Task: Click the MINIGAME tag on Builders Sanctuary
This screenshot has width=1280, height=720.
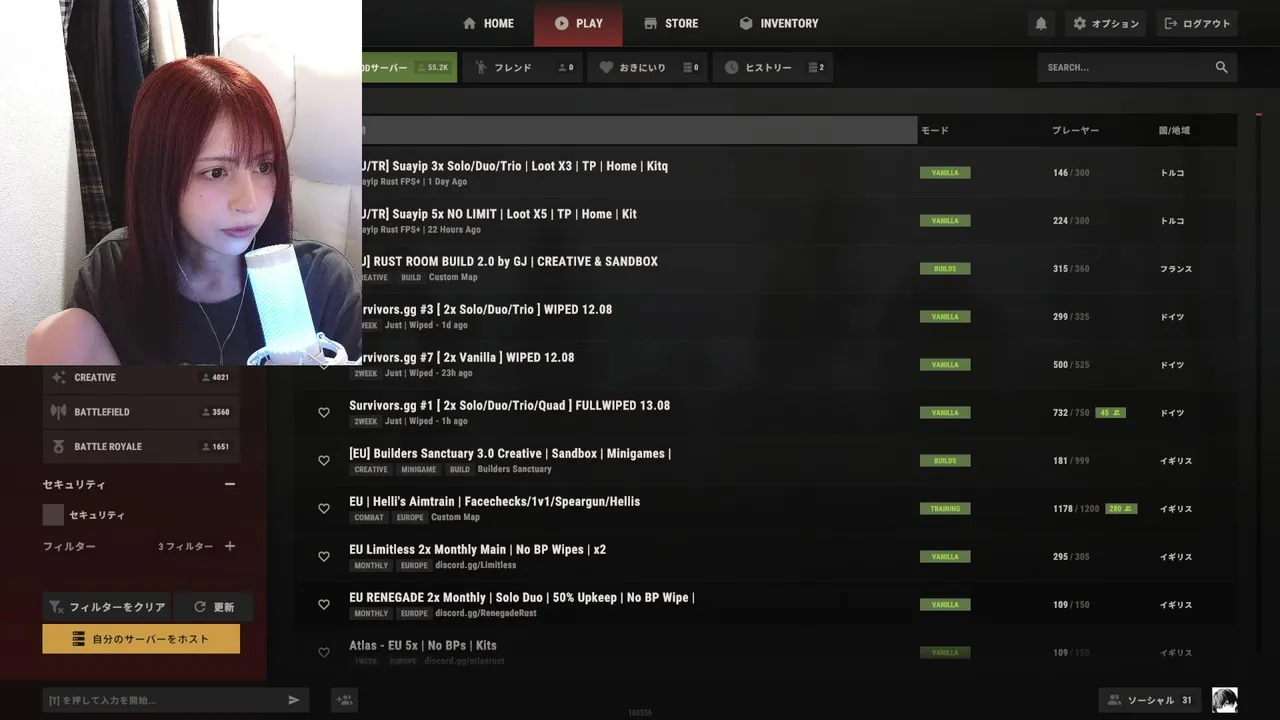Action: pyautogui.click(x=419, y=469)
